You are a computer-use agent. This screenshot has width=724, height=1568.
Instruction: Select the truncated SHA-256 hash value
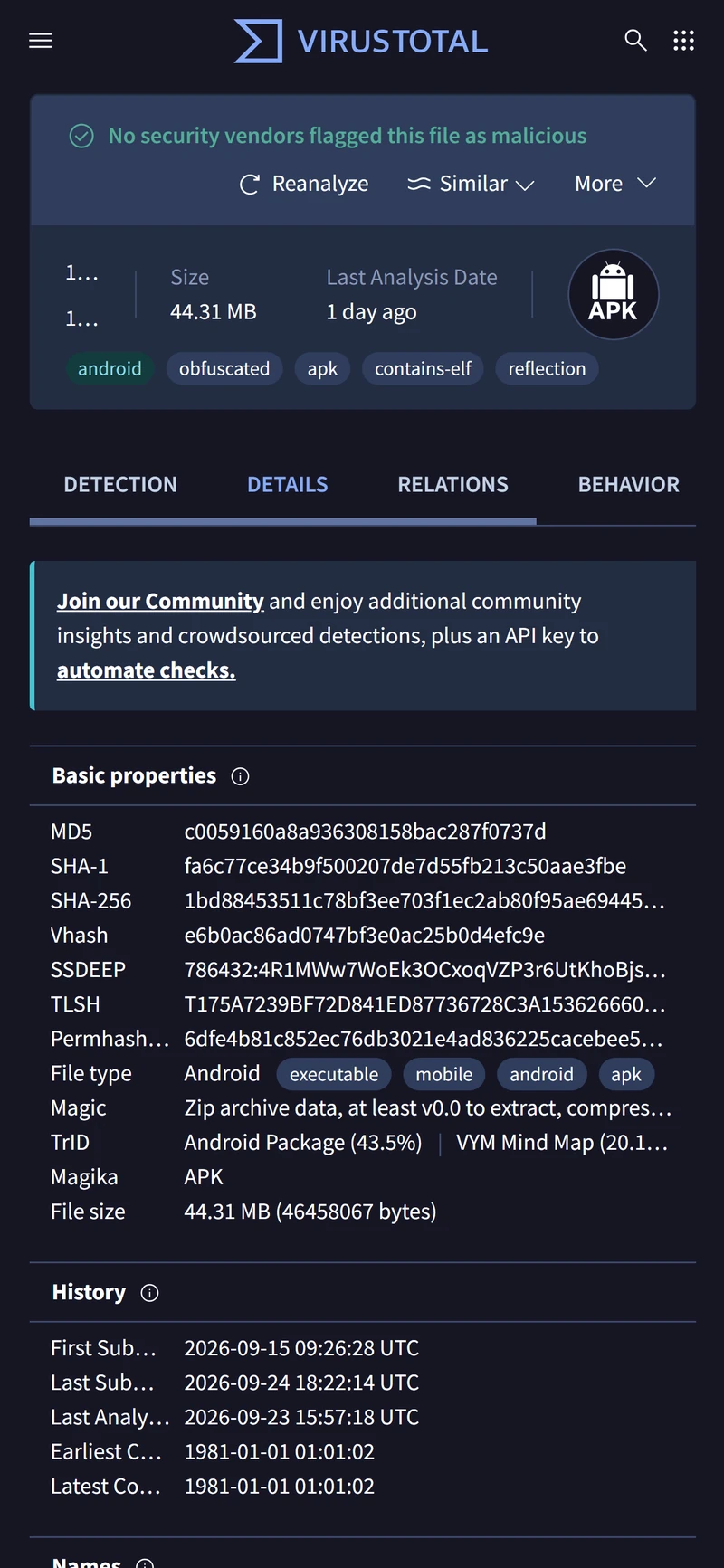pyautogui.click(x=424, y=900)
